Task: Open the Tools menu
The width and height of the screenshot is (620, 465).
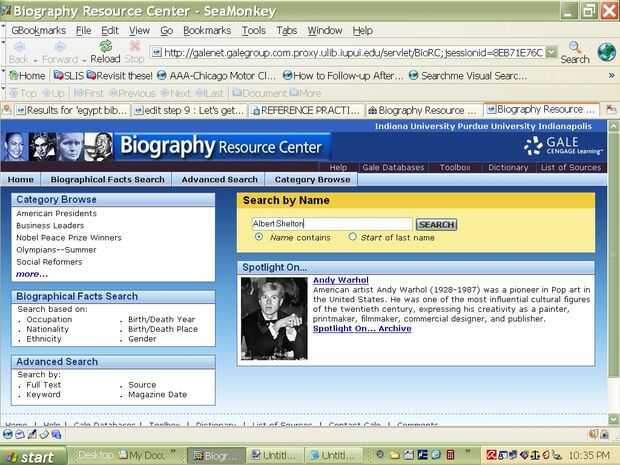Action: pyautogui.click(x=253, y=30)
